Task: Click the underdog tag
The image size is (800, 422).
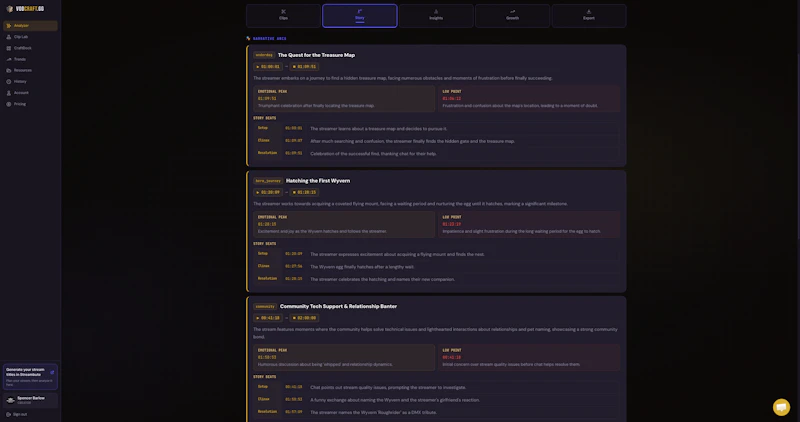Action: click(264, 55)
